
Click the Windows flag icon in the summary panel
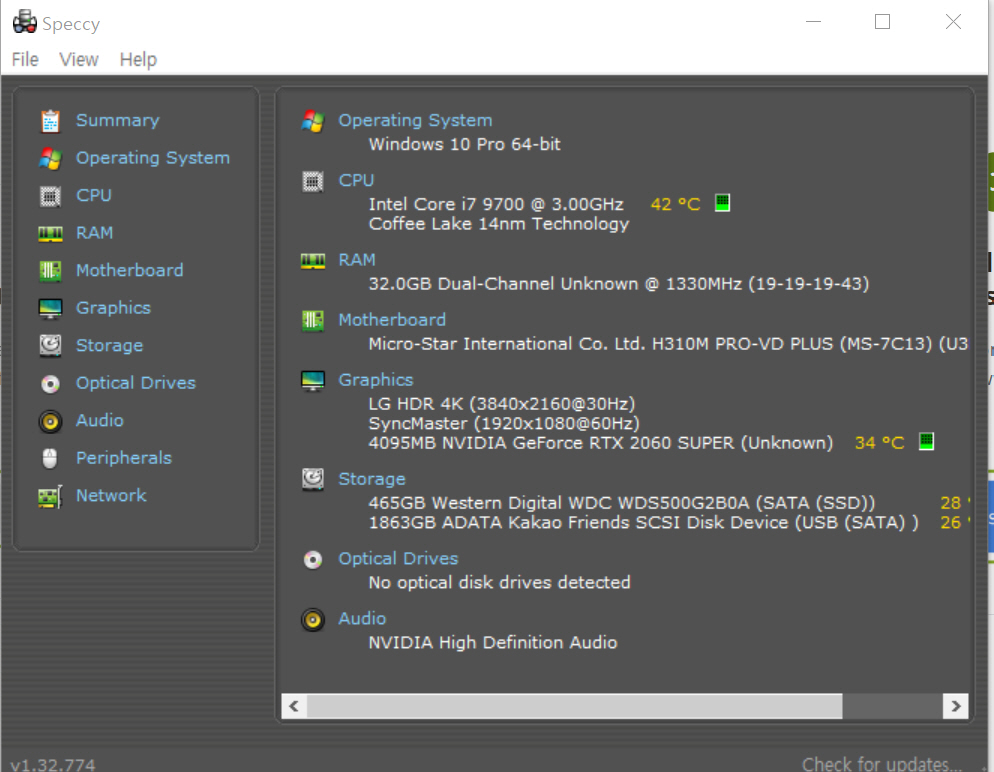(x=313, y=120)
